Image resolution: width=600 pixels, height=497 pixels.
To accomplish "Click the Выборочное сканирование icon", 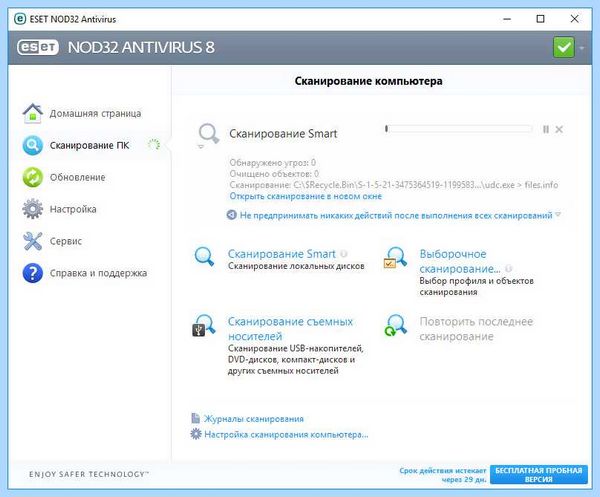I will tap(395, 257).
